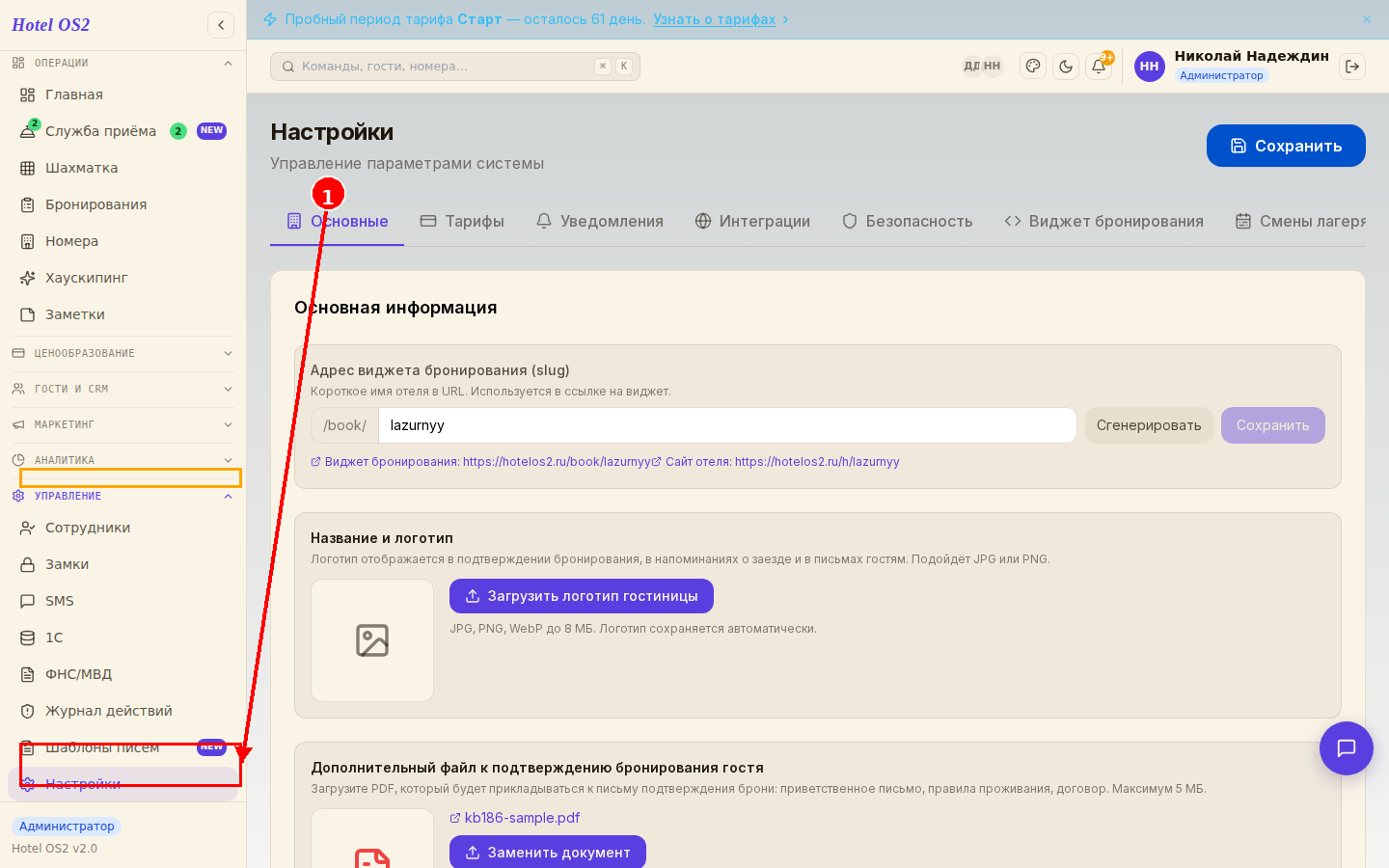Toggle dark mode moon icon

coord(1066,67)
